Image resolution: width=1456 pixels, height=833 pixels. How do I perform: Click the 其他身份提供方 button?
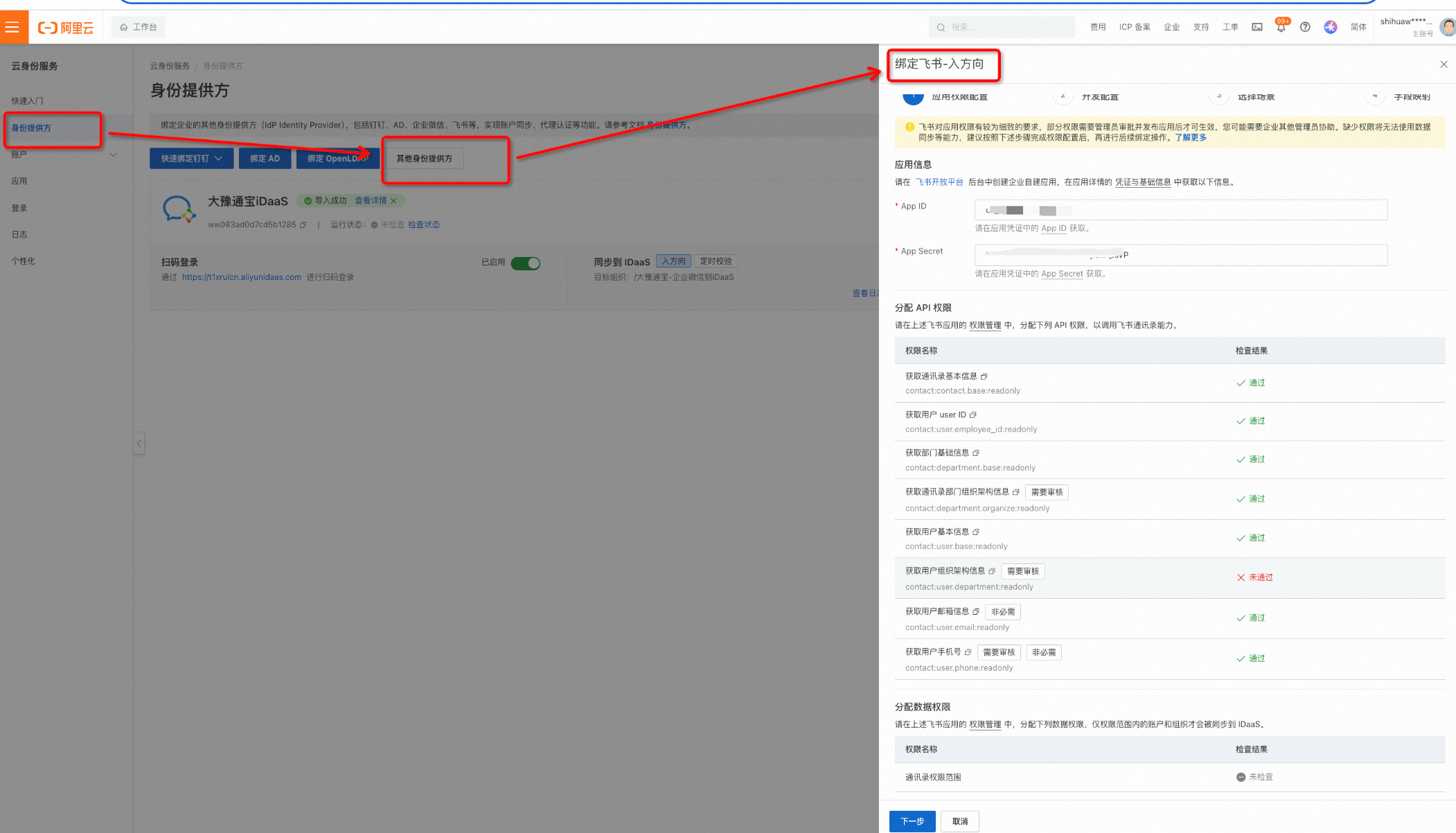pos(424,159)
